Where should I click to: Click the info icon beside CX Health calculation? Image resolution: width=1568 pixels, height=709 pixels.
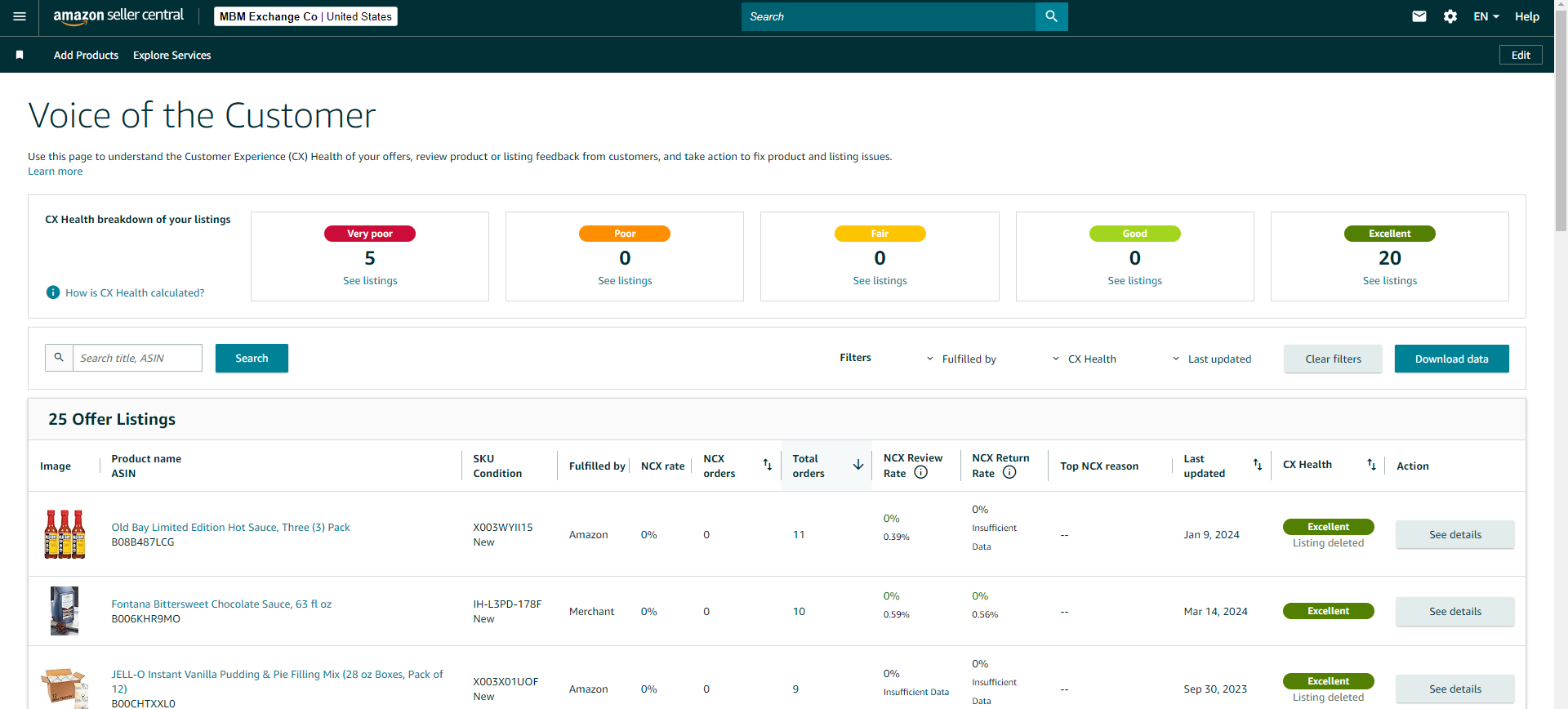point(53,292)
